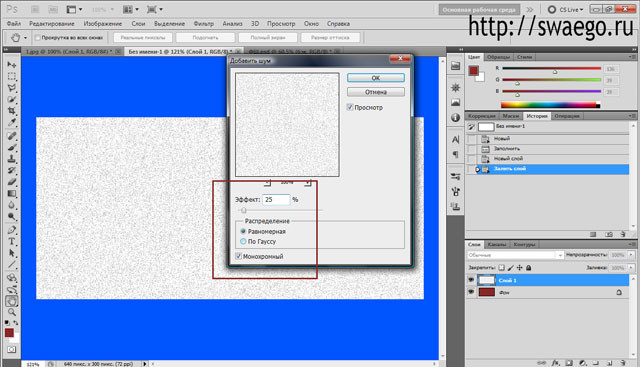The image size is (640, 367).
Task: Select the Move tool in toolbox
Action: pyautogui.click(x=12, y=65)
